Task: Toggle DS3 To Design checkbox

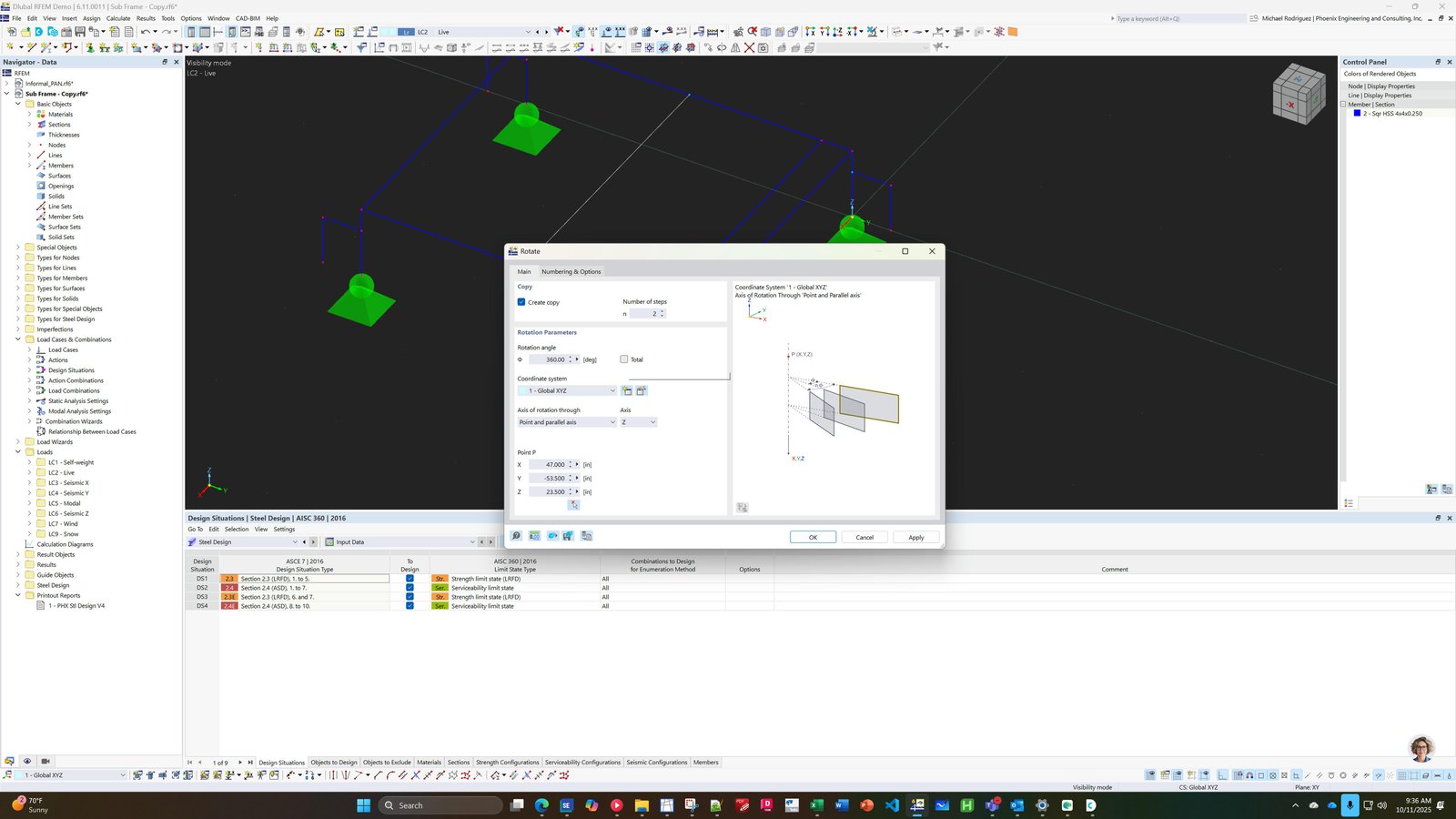Action: coord(409,597)
